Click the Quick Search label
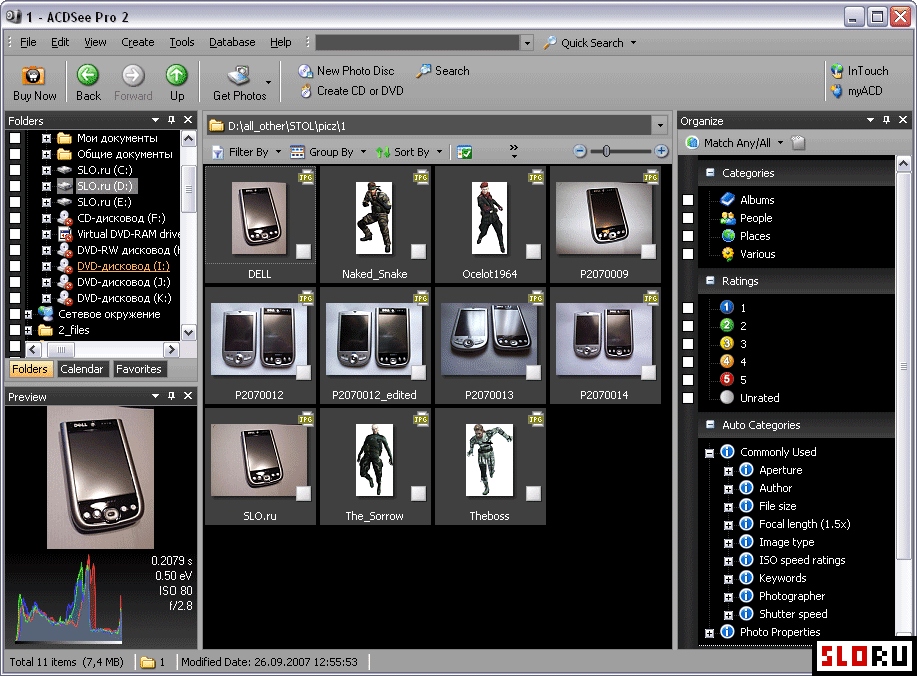917x676 pixels. point(592,43)
